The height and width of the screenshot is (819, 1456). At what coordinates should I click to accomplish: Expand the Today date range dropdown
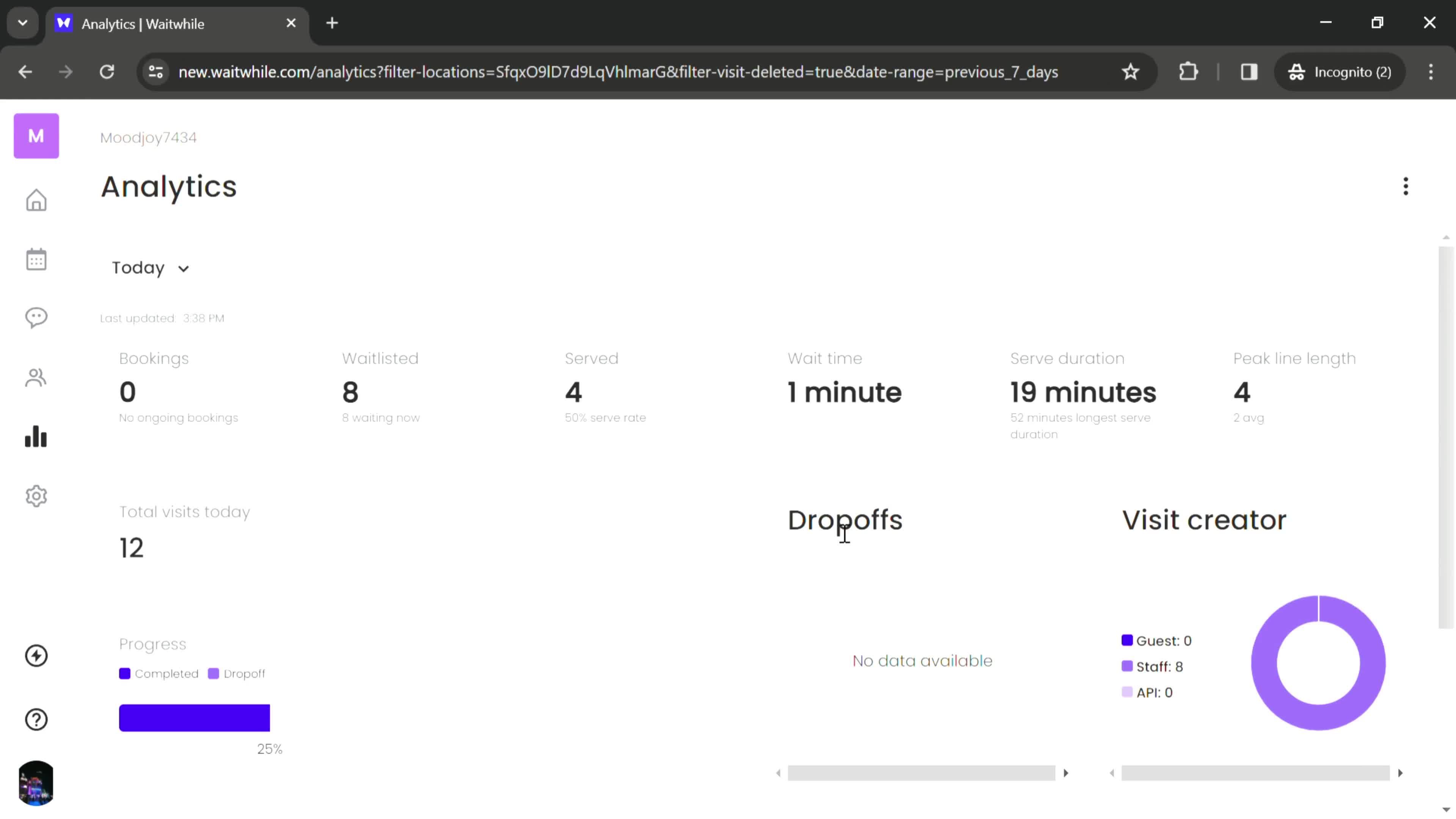pos(151,268)
